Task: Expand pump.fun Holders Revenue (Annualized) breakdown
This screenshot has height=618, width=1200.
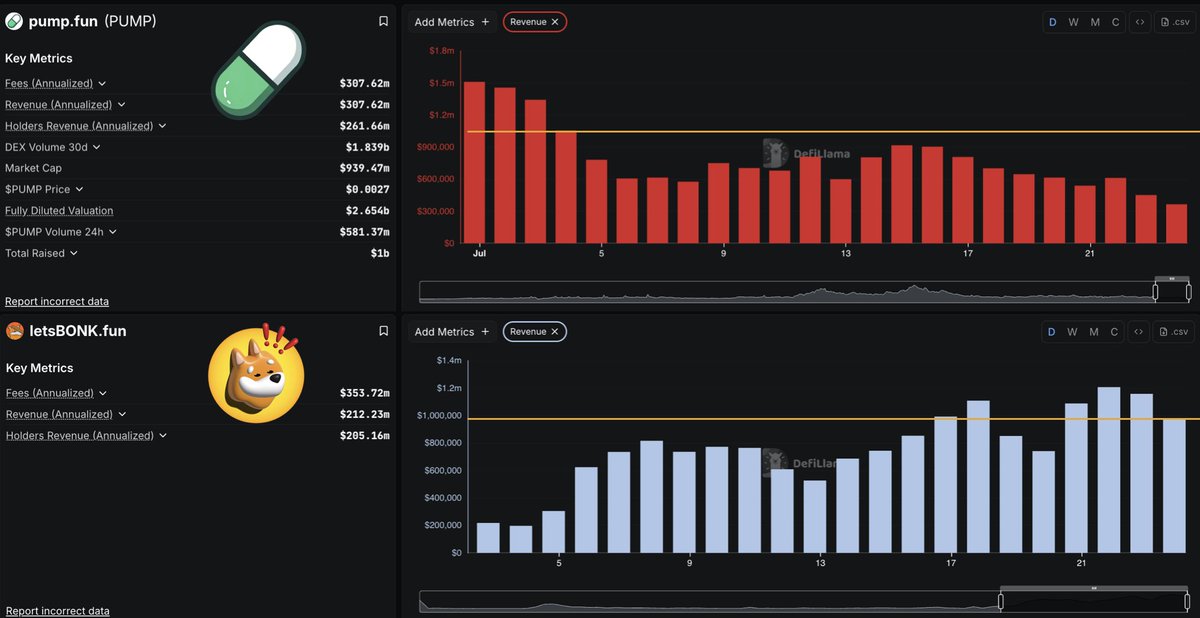Action: point(162,126)
